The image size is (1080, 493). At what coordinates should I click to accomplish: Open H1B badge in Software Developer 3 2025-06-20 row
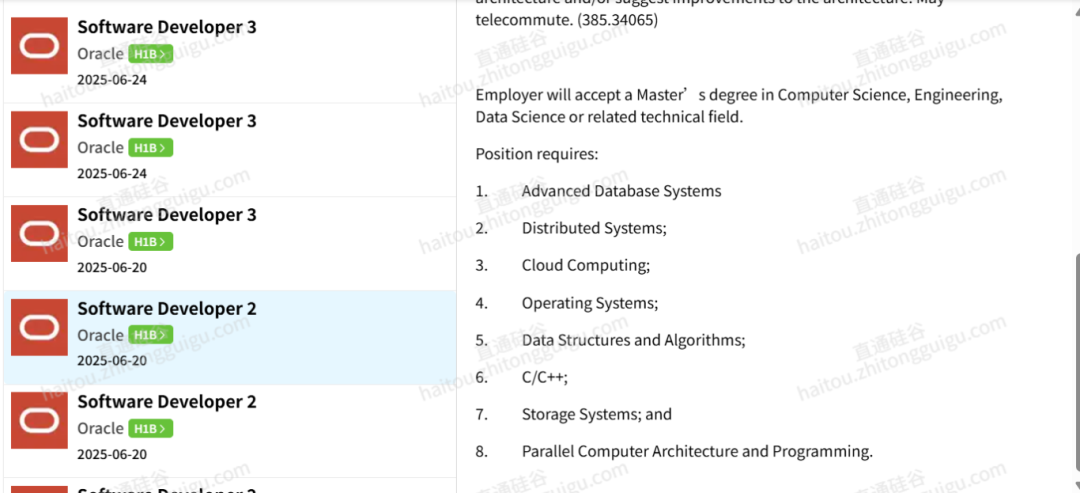(150, 242)
